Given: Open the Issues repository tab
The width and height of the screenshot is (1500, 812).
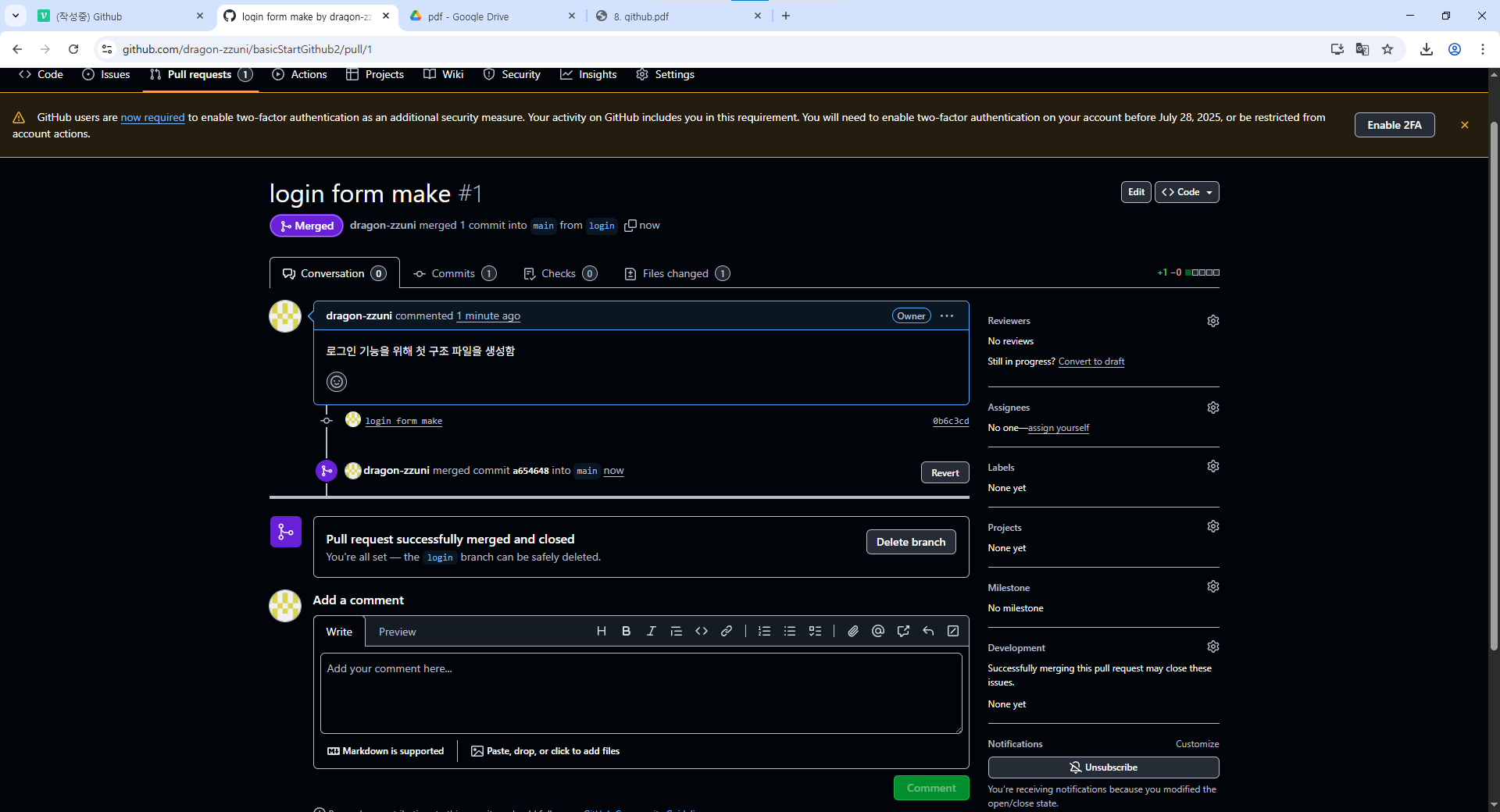Looking at the screenshot, I should [106, 74].
